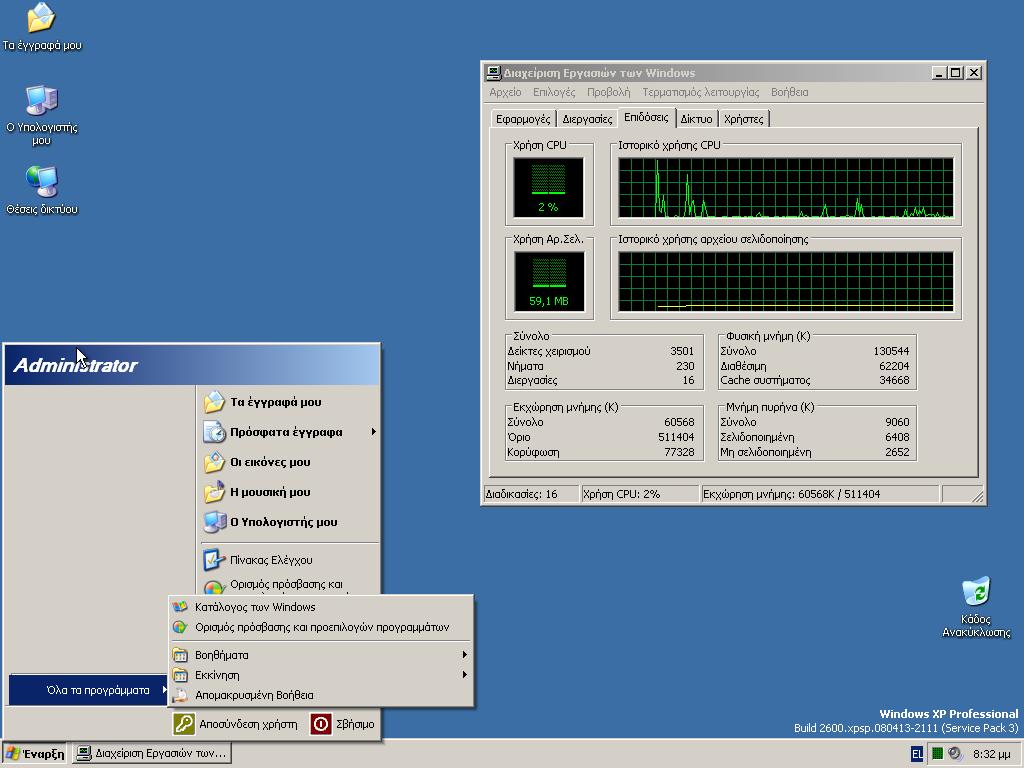Click Εκκίνηση folder icon
This screenshot has width=1024, height=768.
180,675
